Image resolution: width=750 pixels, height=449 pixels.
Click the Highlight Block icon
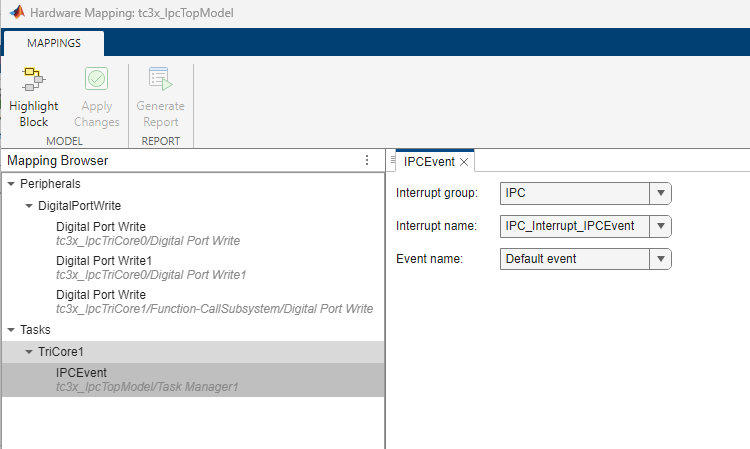pos(33,80)
